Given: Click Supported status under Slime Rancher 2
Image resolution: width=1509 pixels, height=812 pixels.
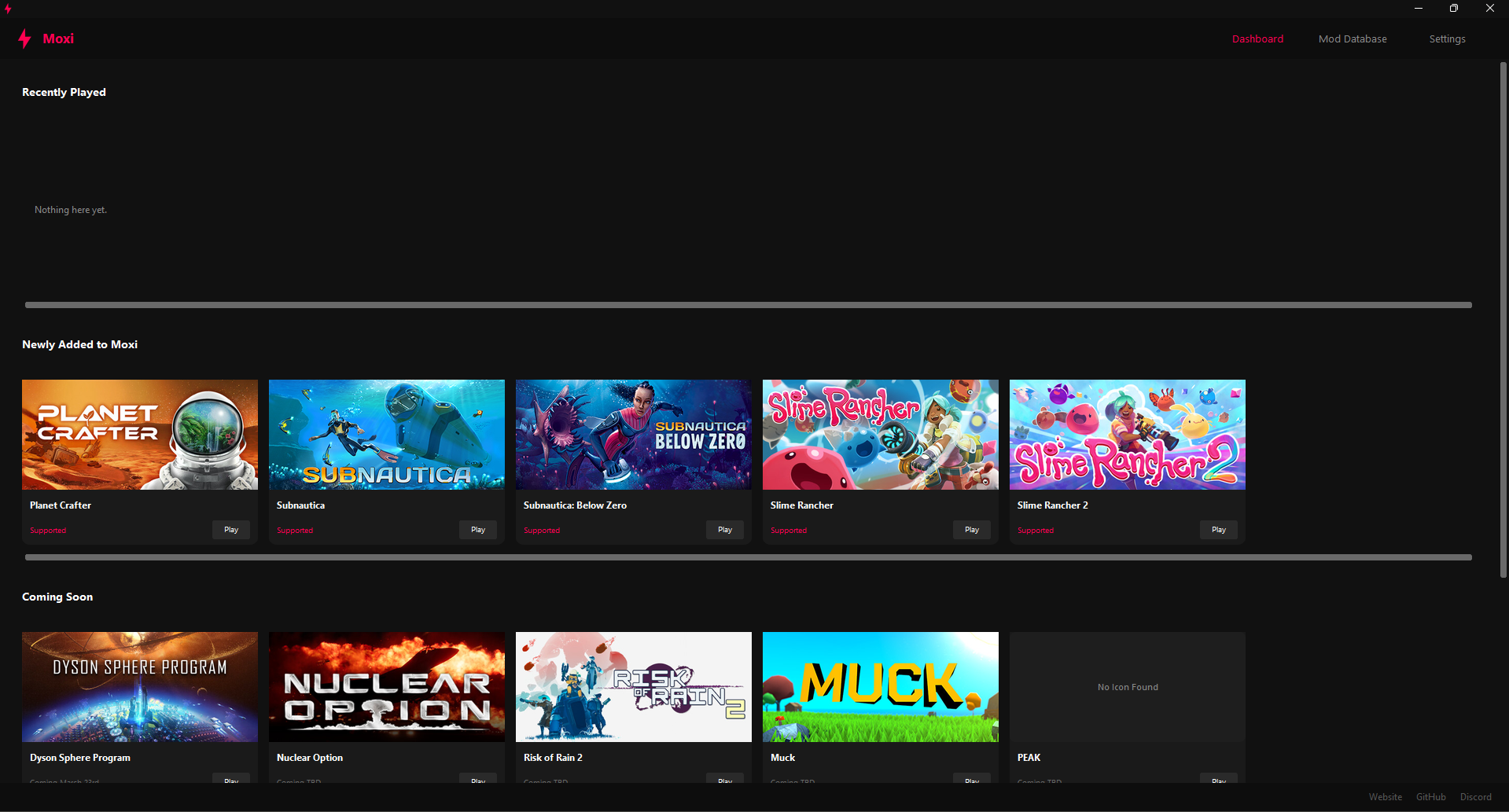Looking at the screenshot, I should click(x=1036, y=531).
